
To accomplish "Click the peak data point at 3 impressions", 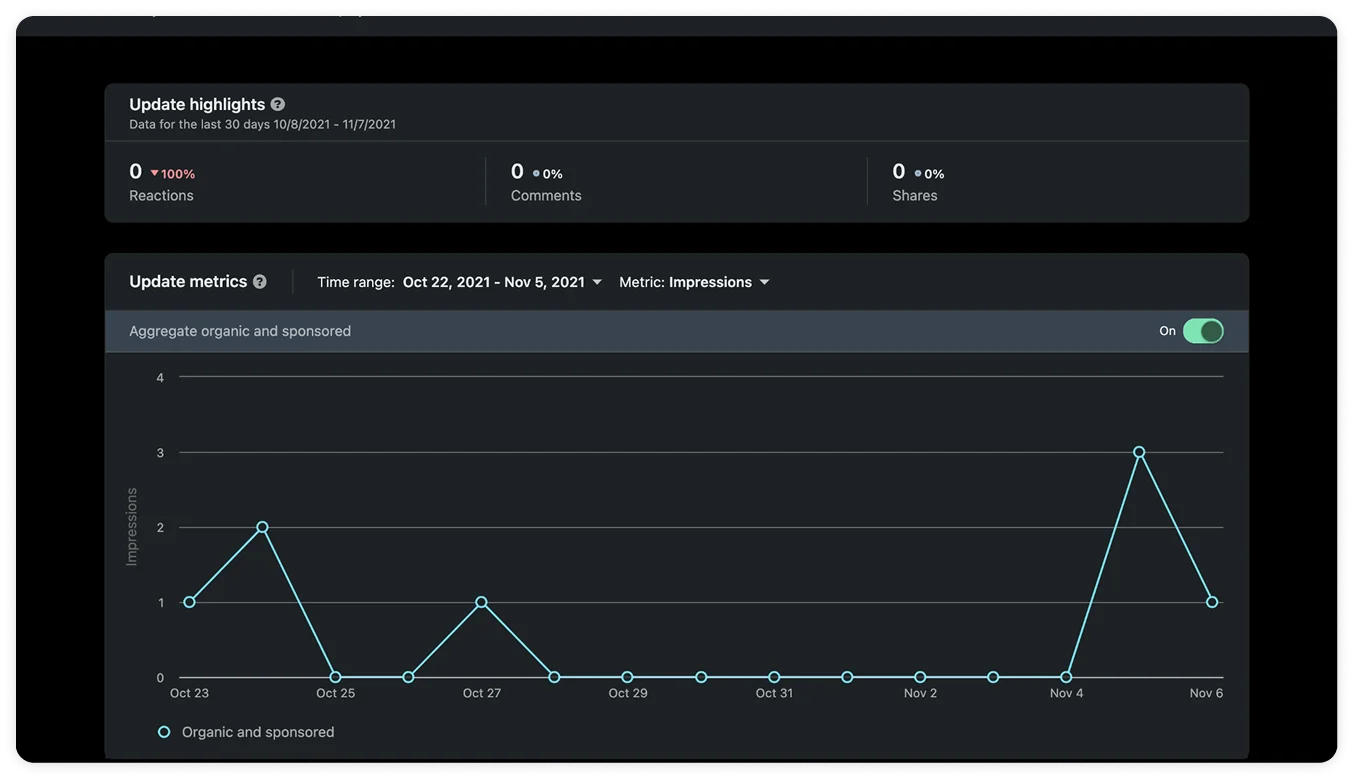I will coord(1139,452).
